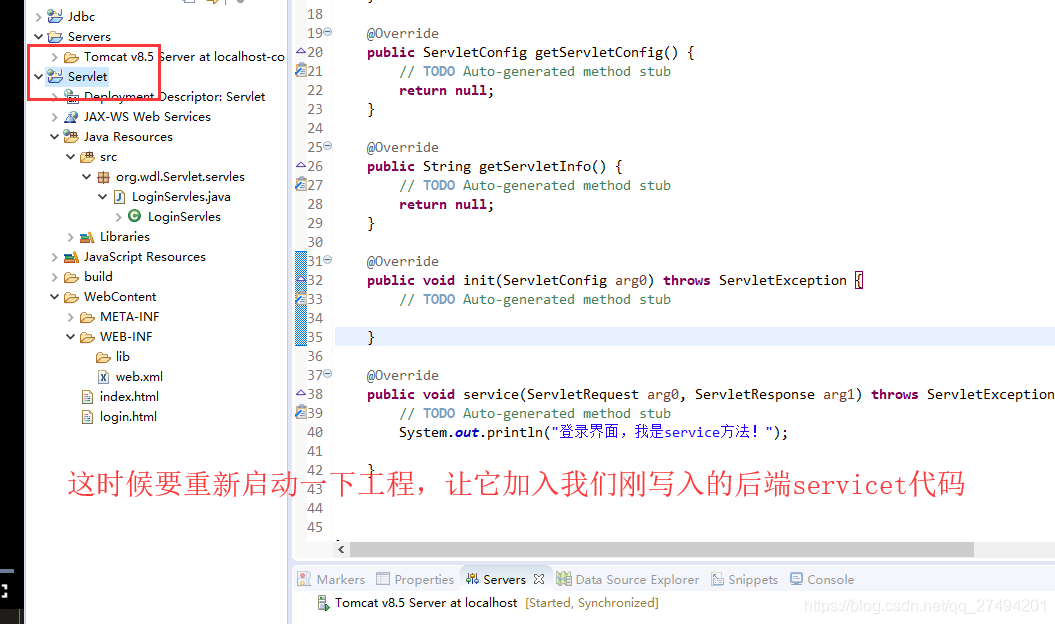The width and height of the screenshot is (1055, 624).
Task: Collapse the WEB-INF folder
Action: tap(71, 337)
